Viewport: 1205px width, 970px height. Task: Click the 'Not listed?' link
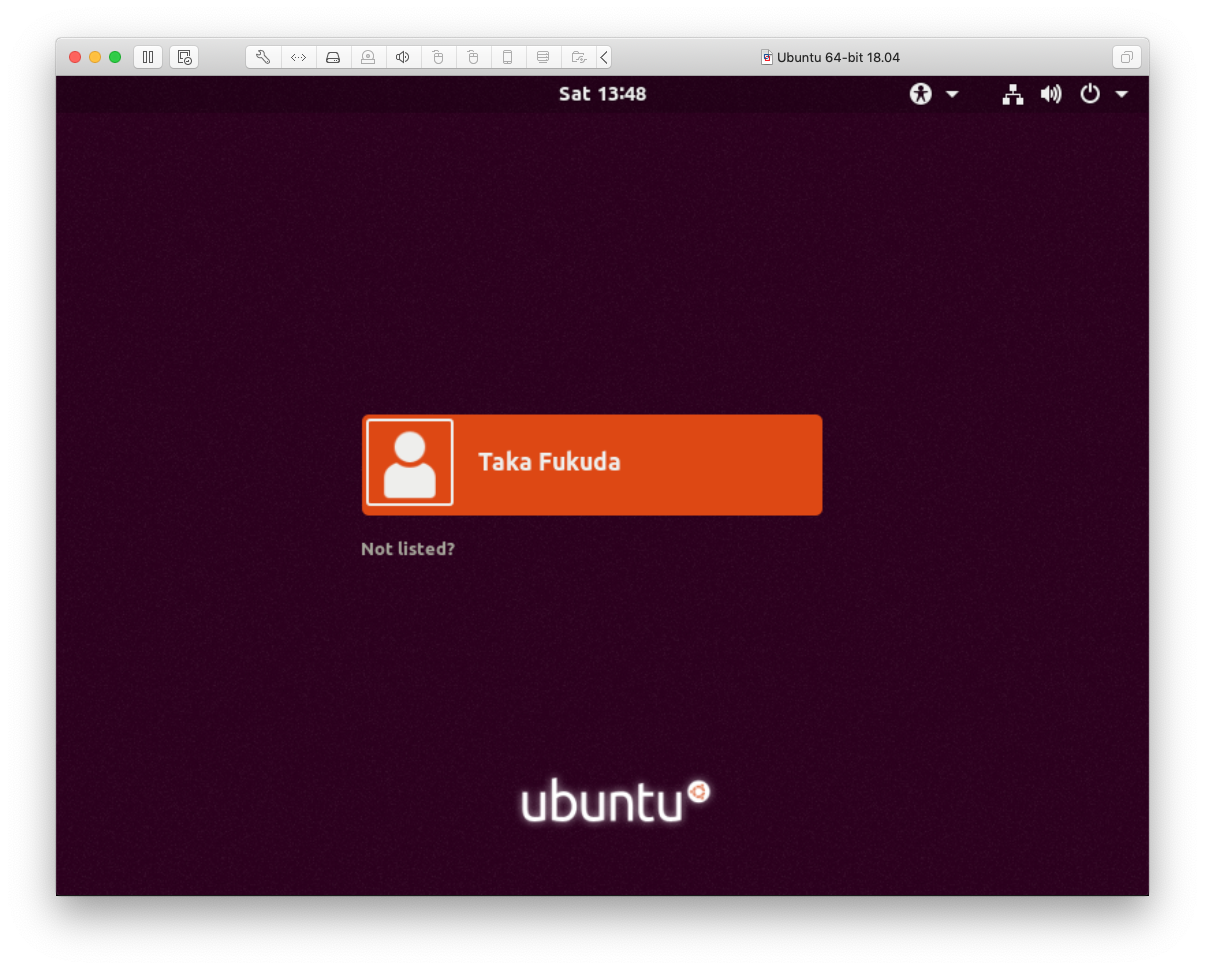(x=408, y=549)
